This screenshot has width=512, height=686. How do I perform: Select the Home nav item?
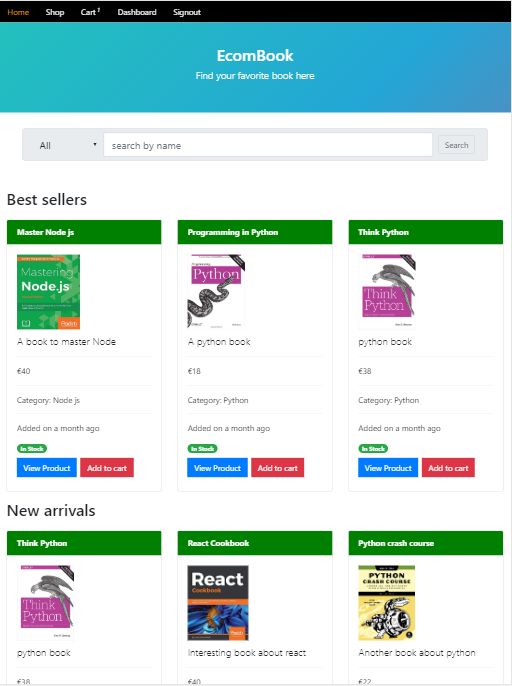tap(18, 12)
